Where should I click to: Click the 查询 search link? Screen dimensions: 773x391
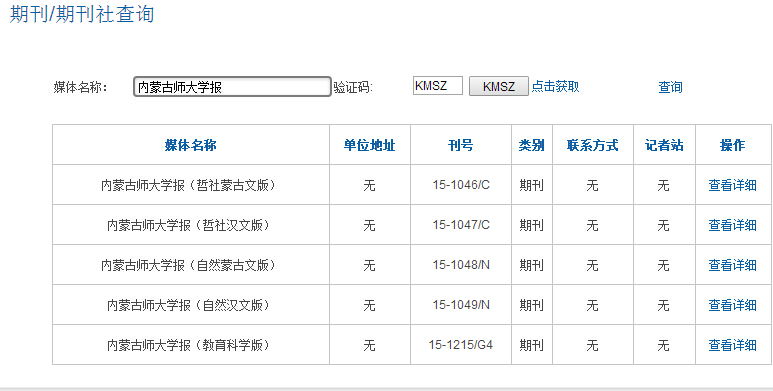tap(670, 87)
